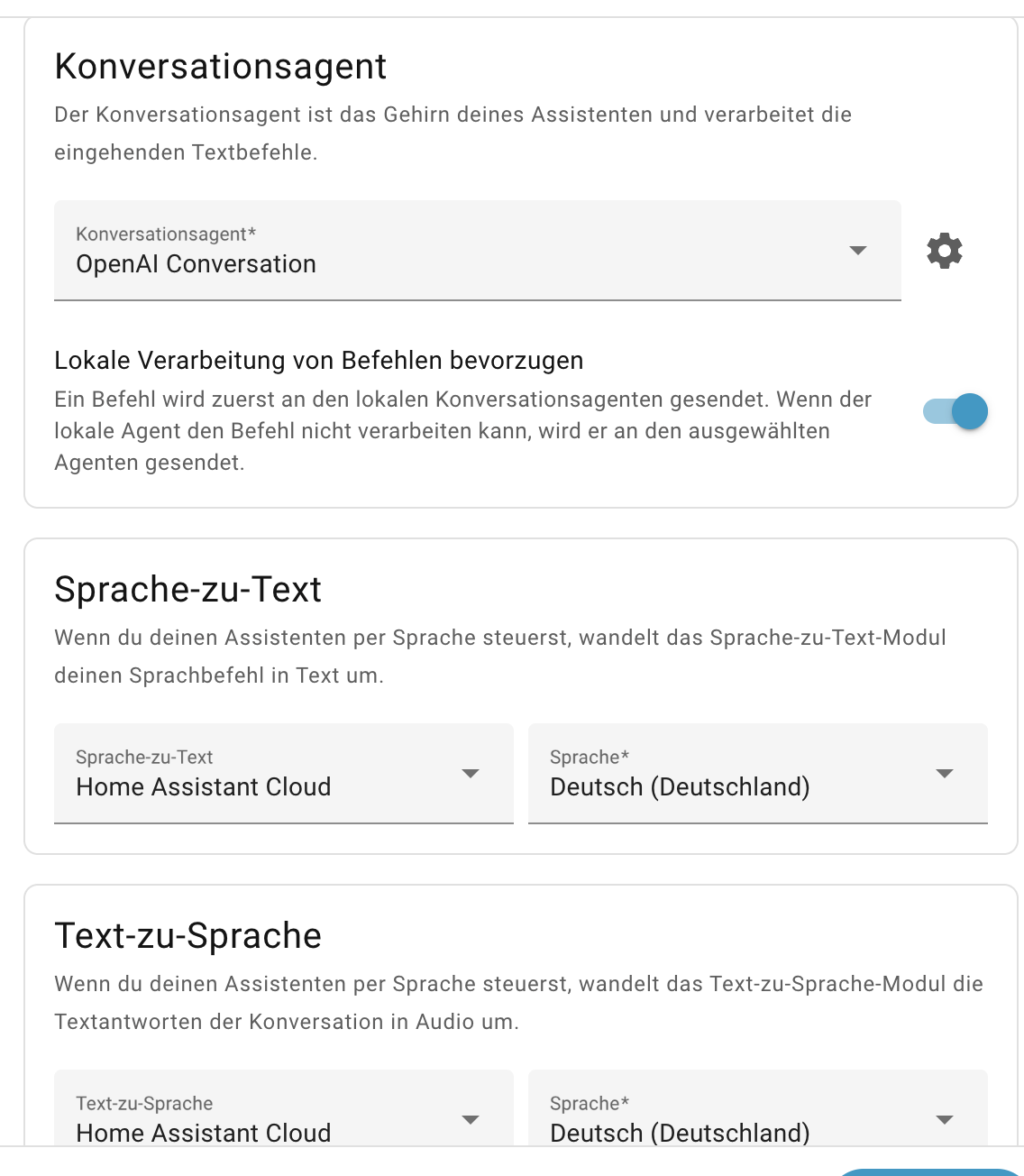Viewport: 1024px width, 1176px height.
Task: Click the Konversationsagent section heading
Action: [x=221, y=67]
